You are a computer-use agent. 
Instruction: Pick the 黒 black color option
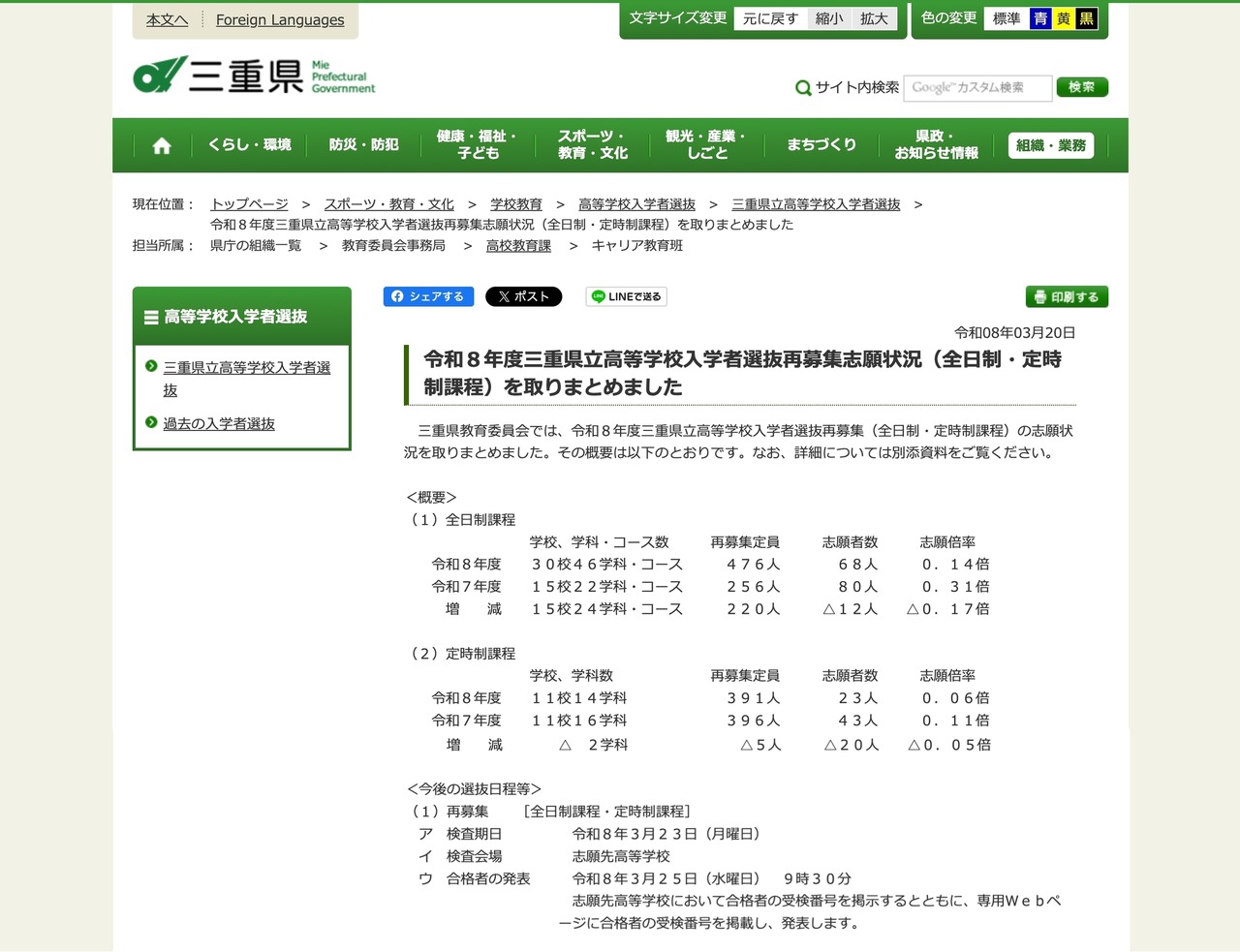point(1088,17)
